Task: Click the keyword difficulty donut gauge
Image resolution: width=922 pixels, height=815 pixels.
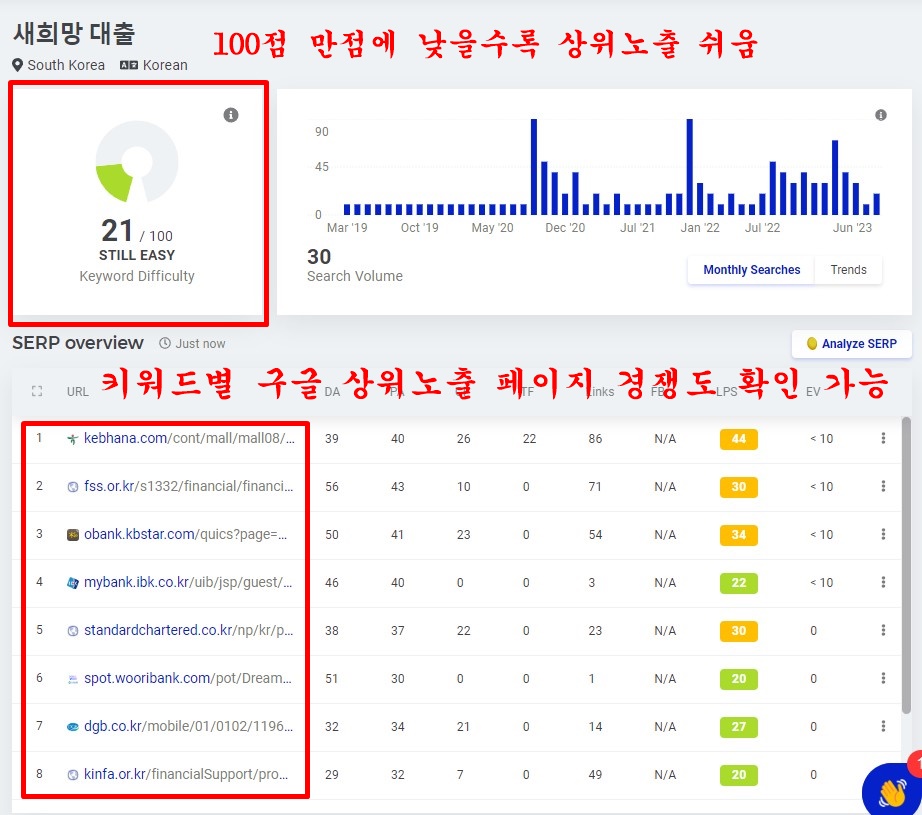Action: (136, 162)
